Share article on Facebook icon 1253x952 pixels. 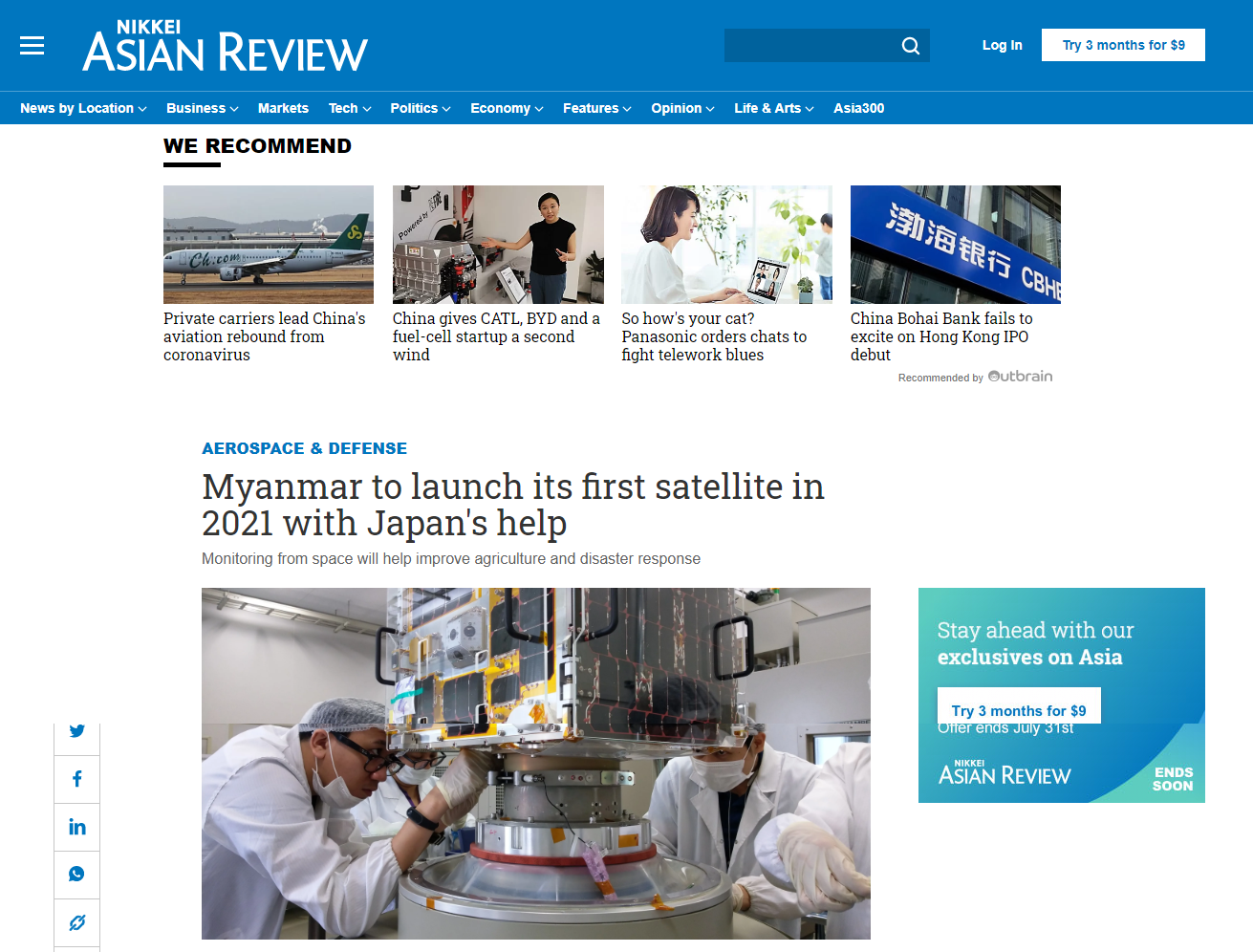click(77, 779)
